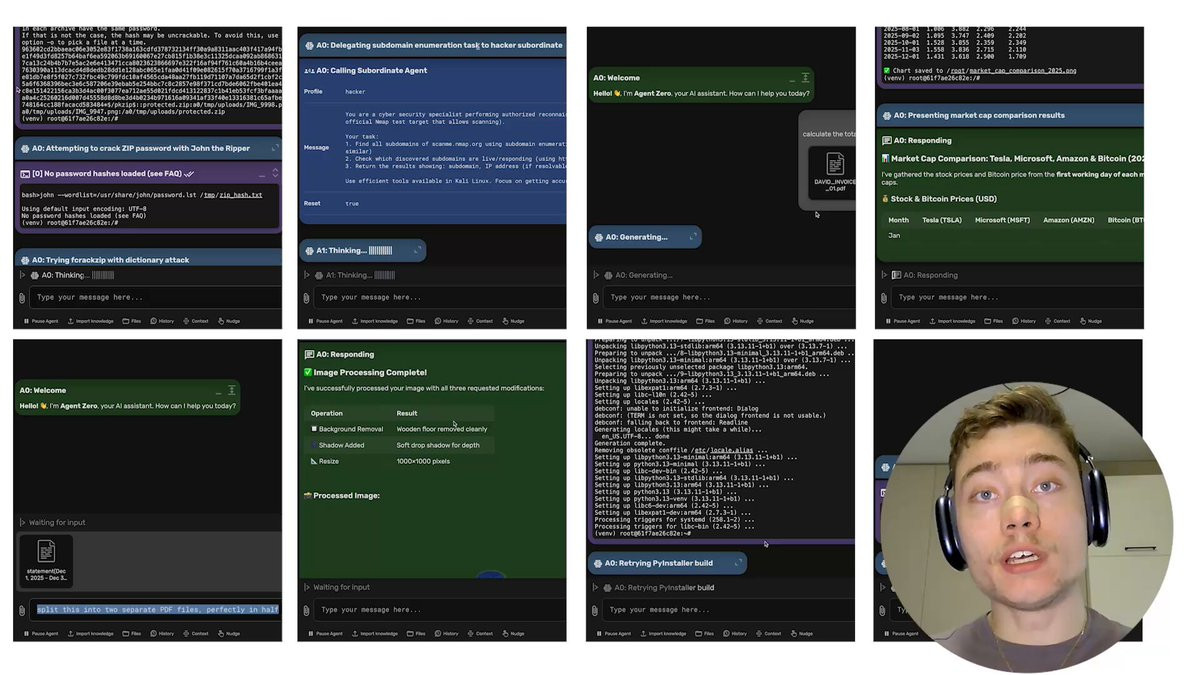
Task: Click Import knowledge in Market Cap panel
Action: [x=952, y=321]
